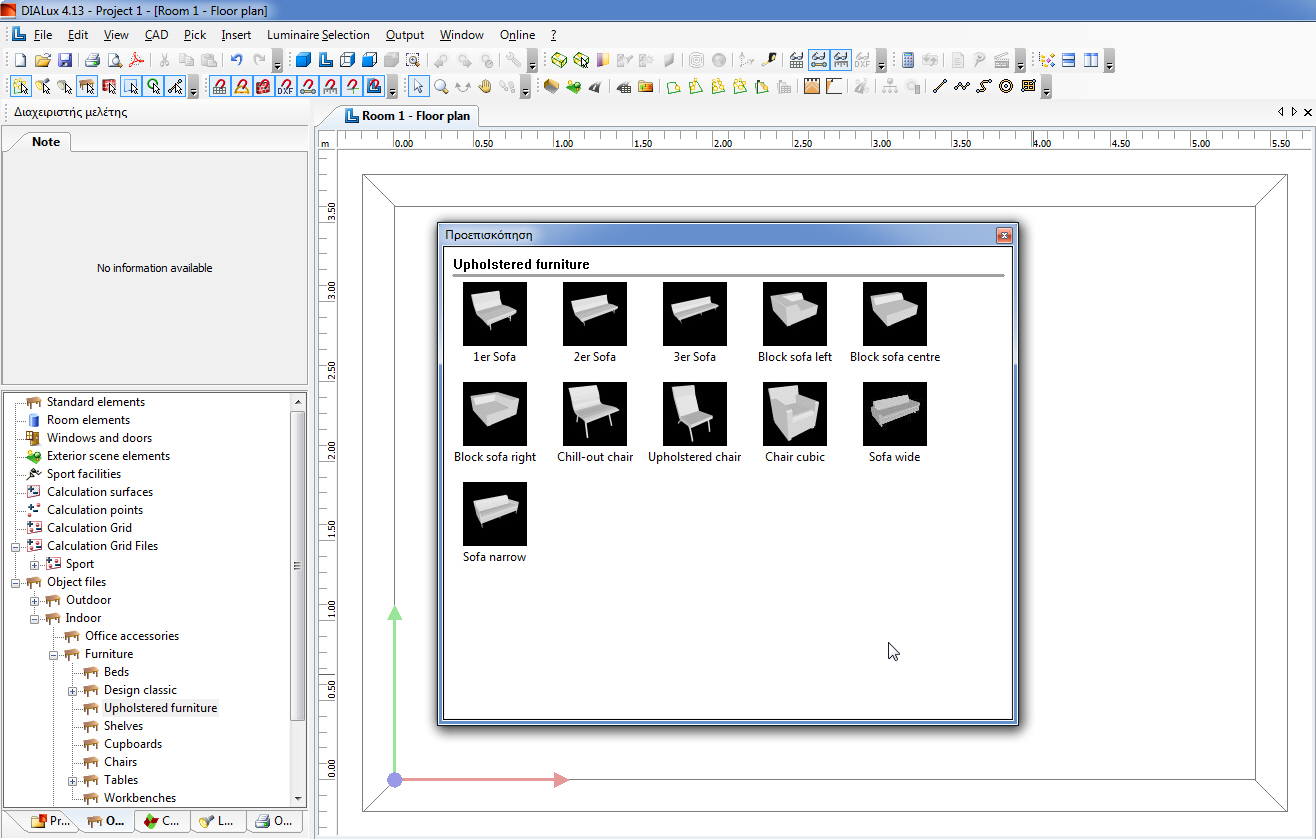Collapse the Calculation Grid Files node

coord(15,546)
